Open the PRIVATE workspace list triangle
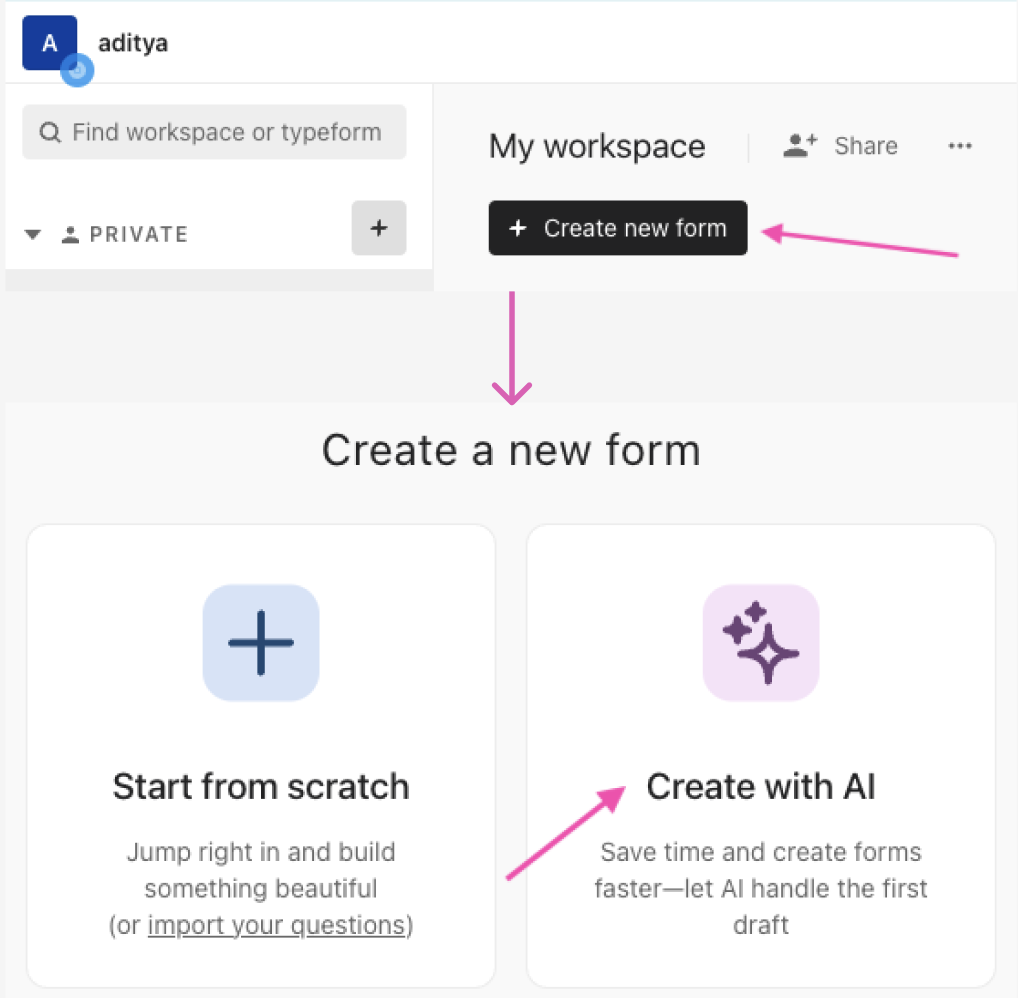Image resolution: width=1018 pixels, height=998 pixels. (x=32, y=233)
